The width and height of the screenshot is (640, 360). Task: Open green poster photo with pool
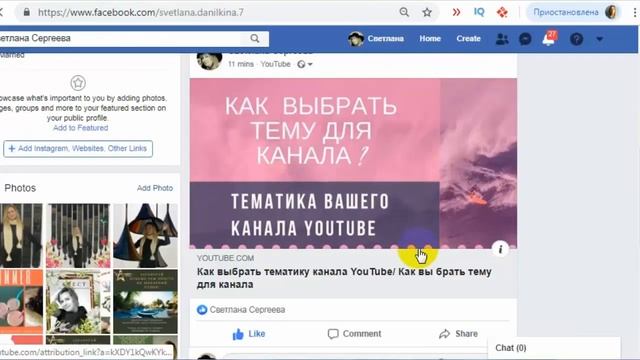click(x=145, y=301)
